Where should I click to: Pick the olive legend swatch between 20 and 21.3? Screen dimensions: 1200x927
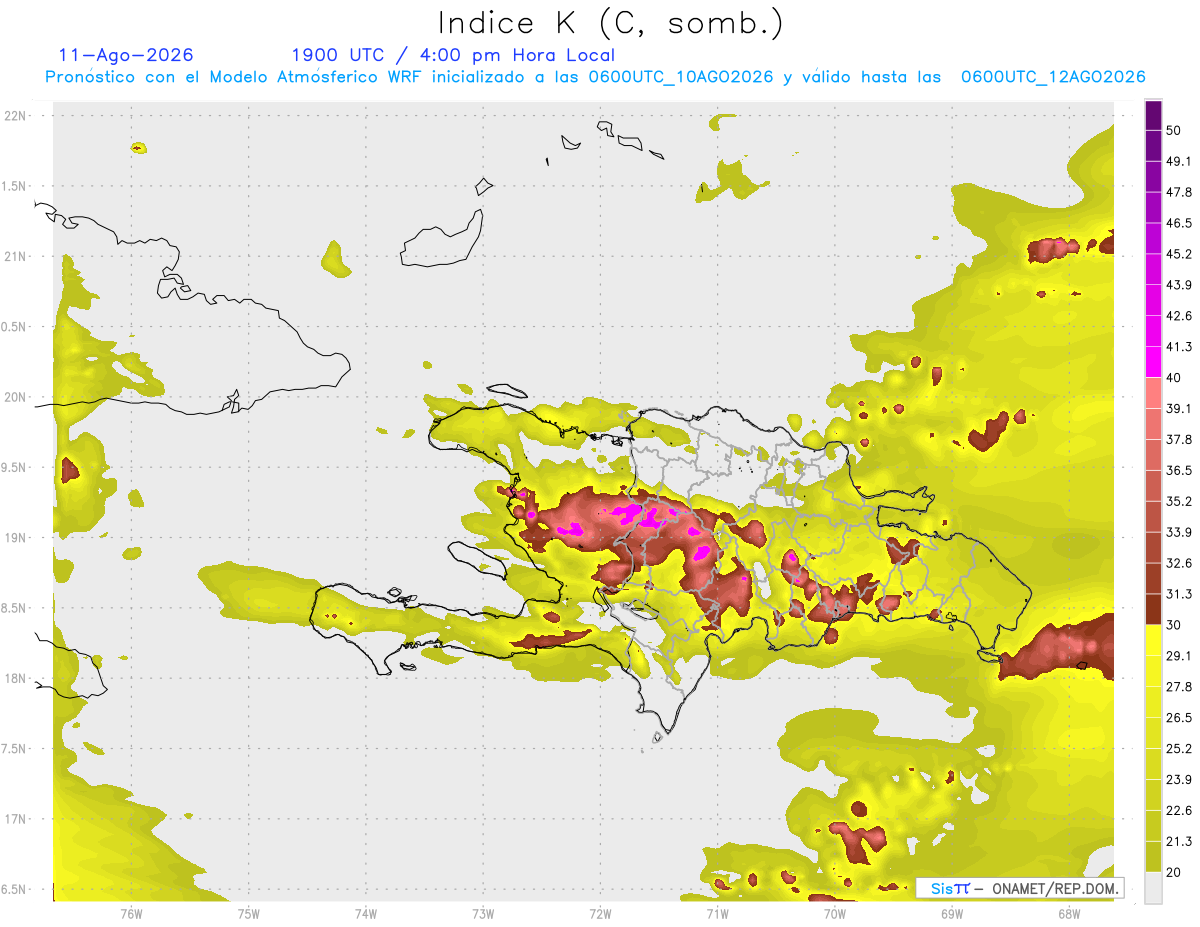click(1154, 856)
